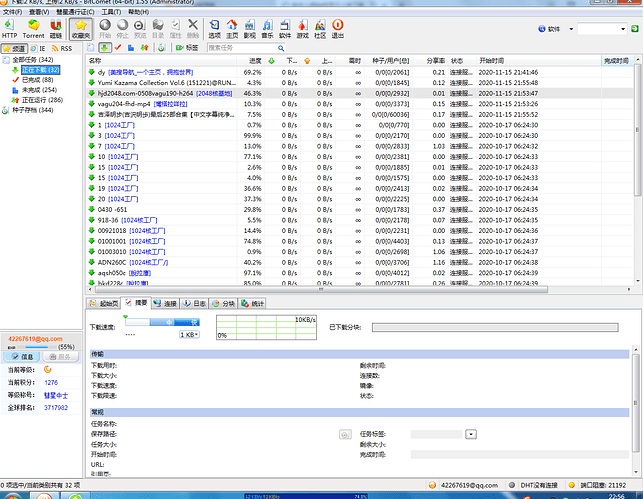
Task: Switch to the 频道 channel tab
Action: tap(14, 48)
